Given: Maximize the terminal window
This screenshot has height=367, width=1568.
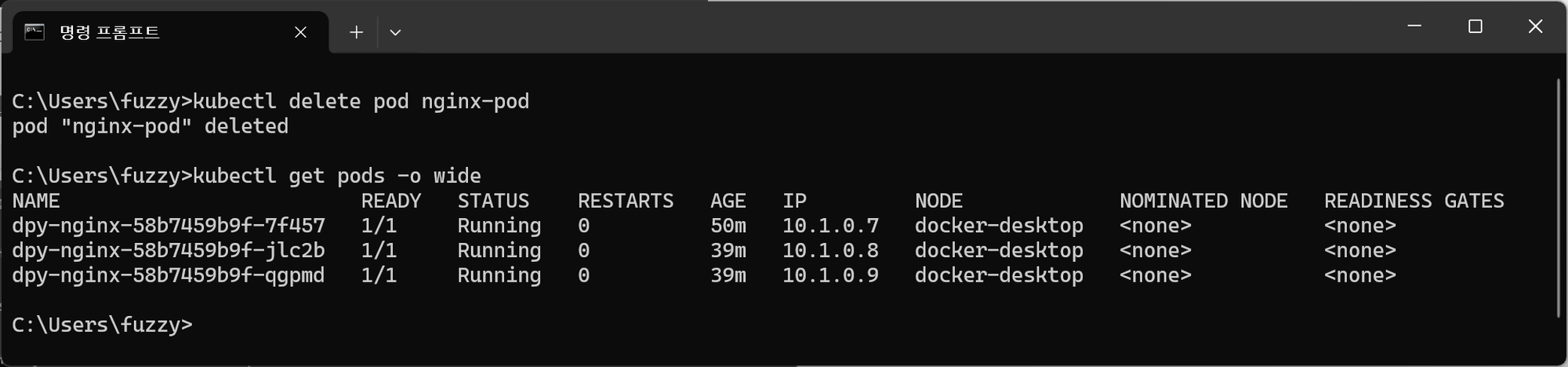Looking at the screenshot, I should click(1475, 26).
